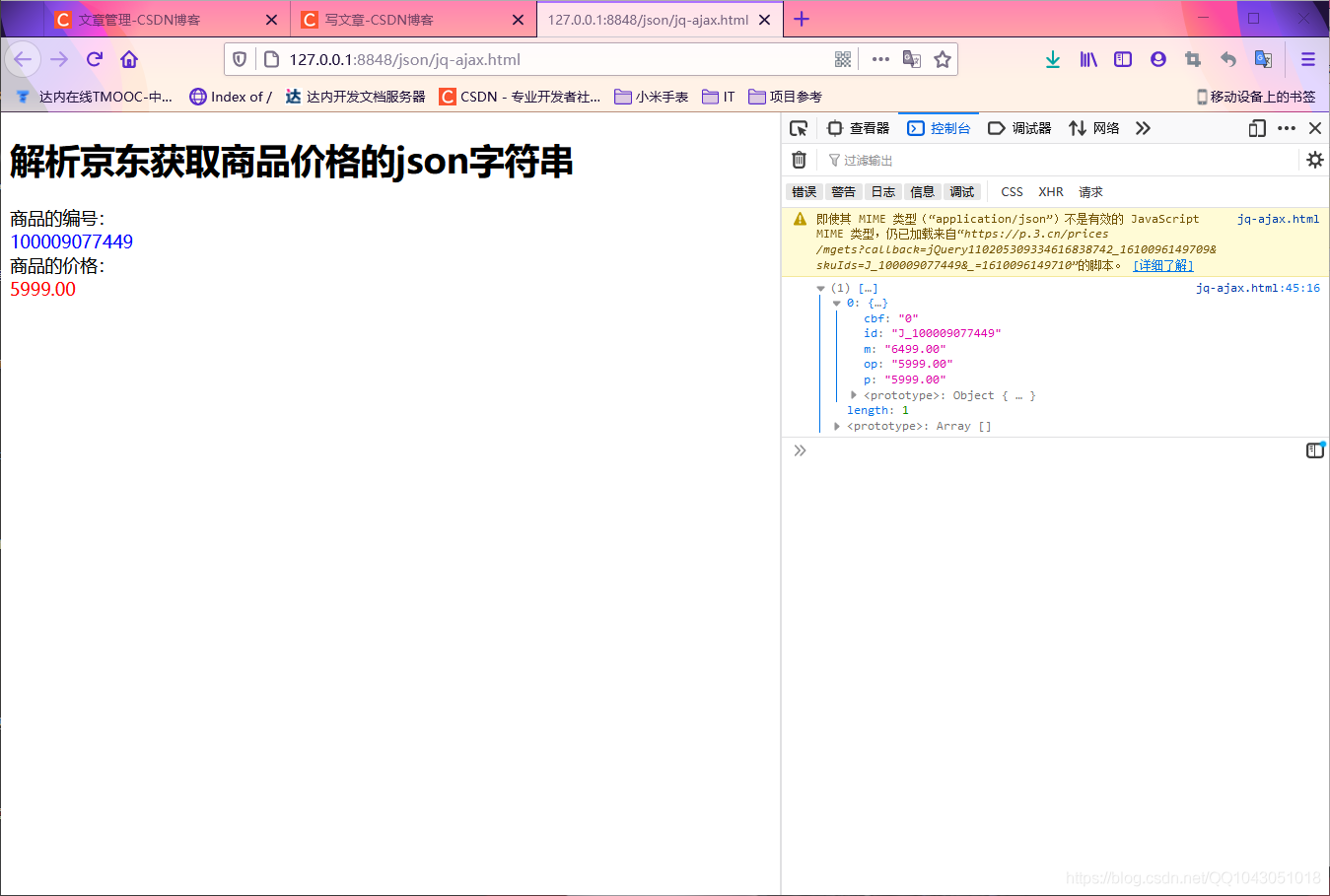This screenshot has height=896, width=1330.
Task: Open 小米手表 bookmark folder
Action: pyautogui.click(x=651, y=97)
